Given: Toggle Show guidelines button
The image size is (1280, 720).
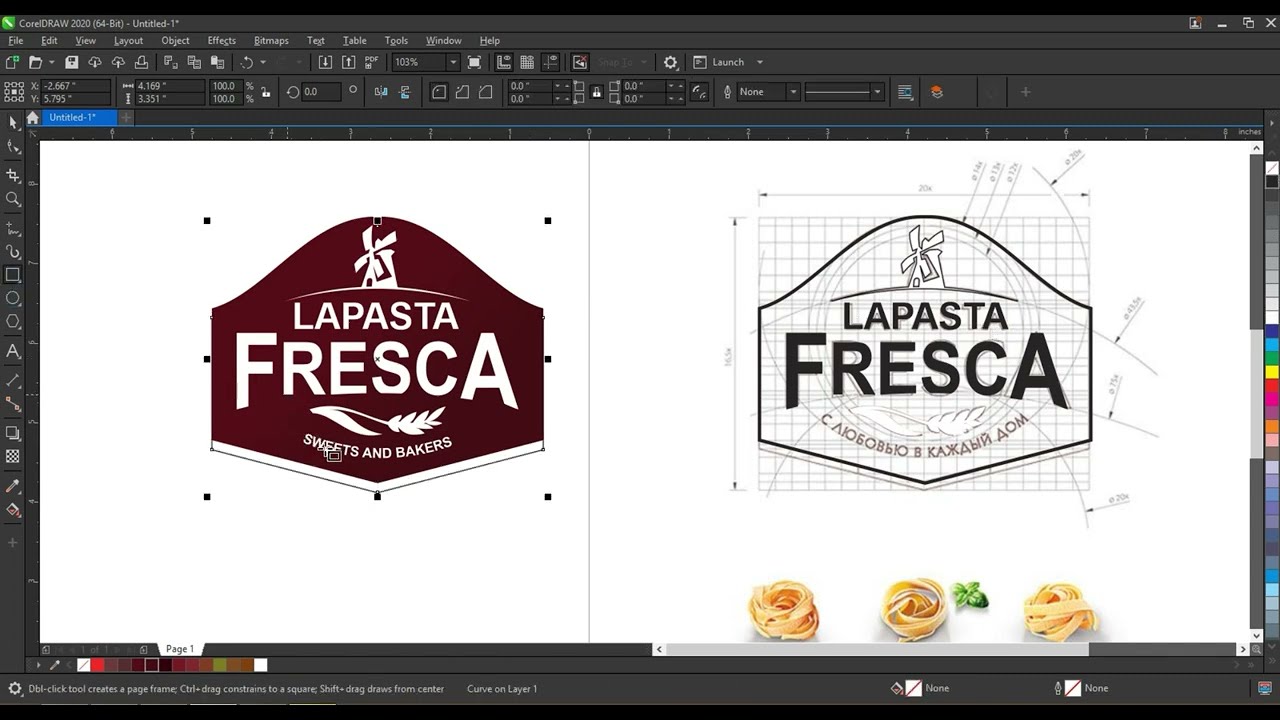Looking at the screenshot, I should pyautogui.click(x=550, y=62).
